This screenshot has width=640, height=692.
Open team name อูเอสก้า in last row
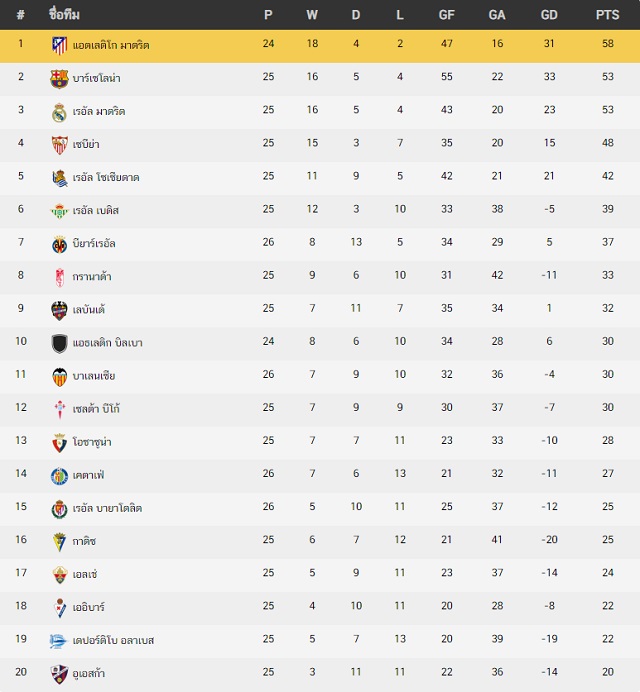point(89,673)
